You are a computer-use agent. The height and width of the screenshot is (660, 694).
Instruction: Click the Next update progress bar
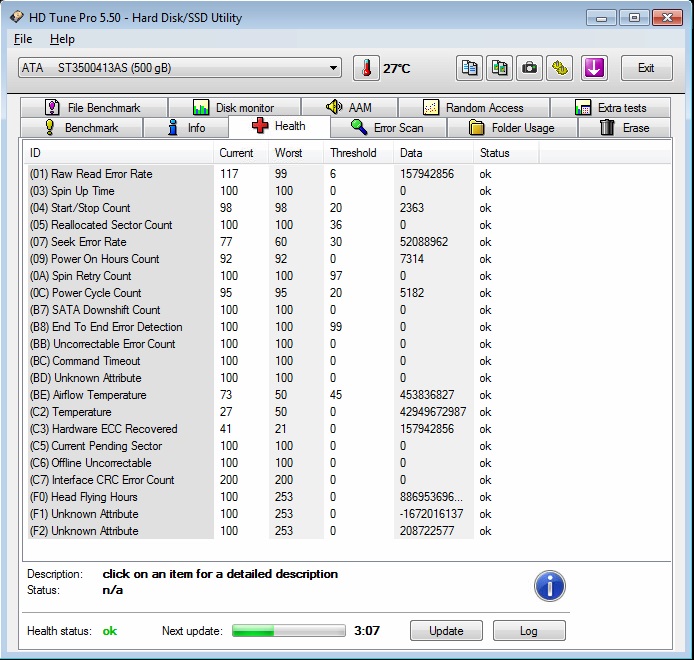(289, 630)
